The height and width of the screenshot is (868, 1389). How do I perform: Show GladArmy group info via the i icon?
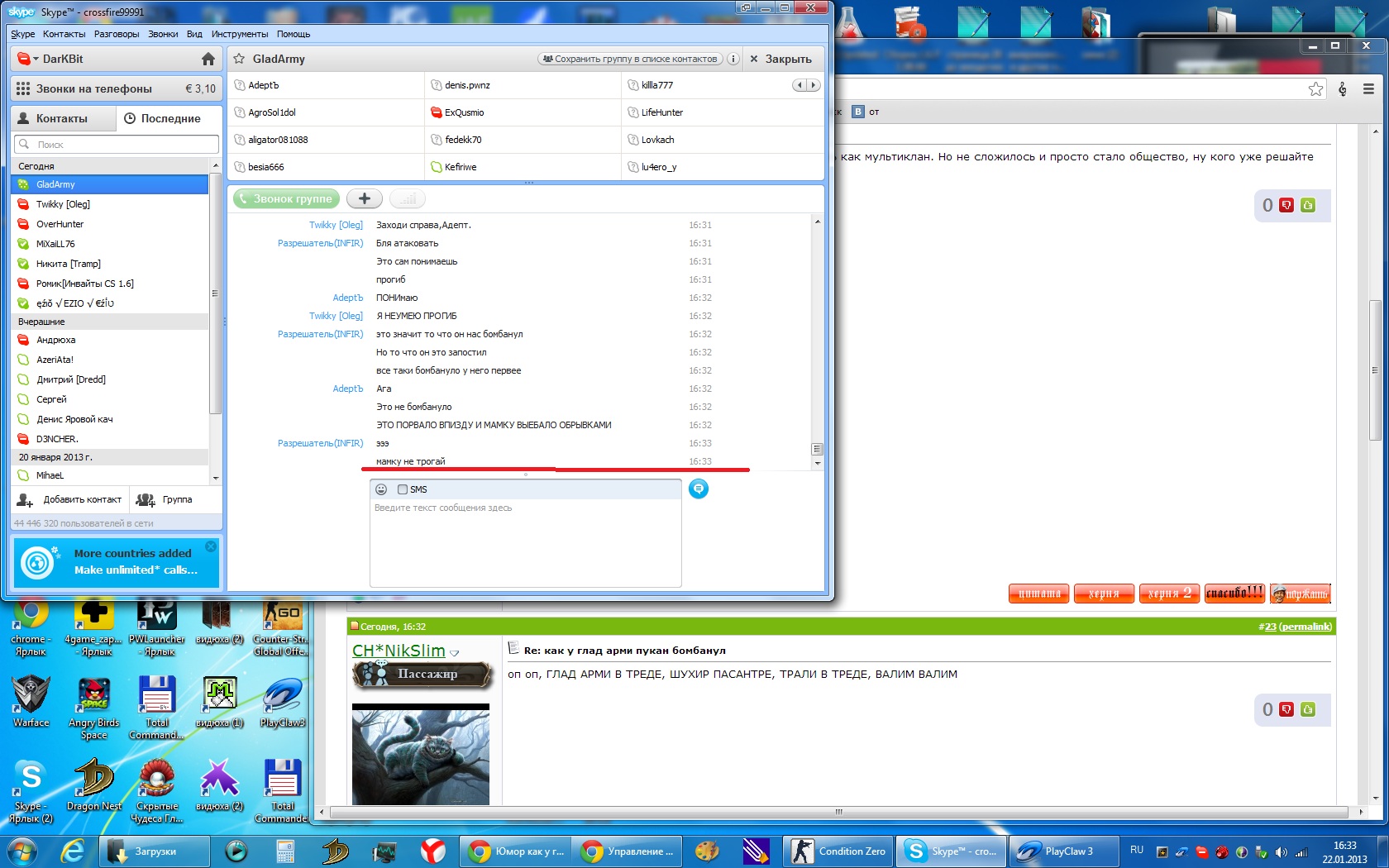pos(733,59)
